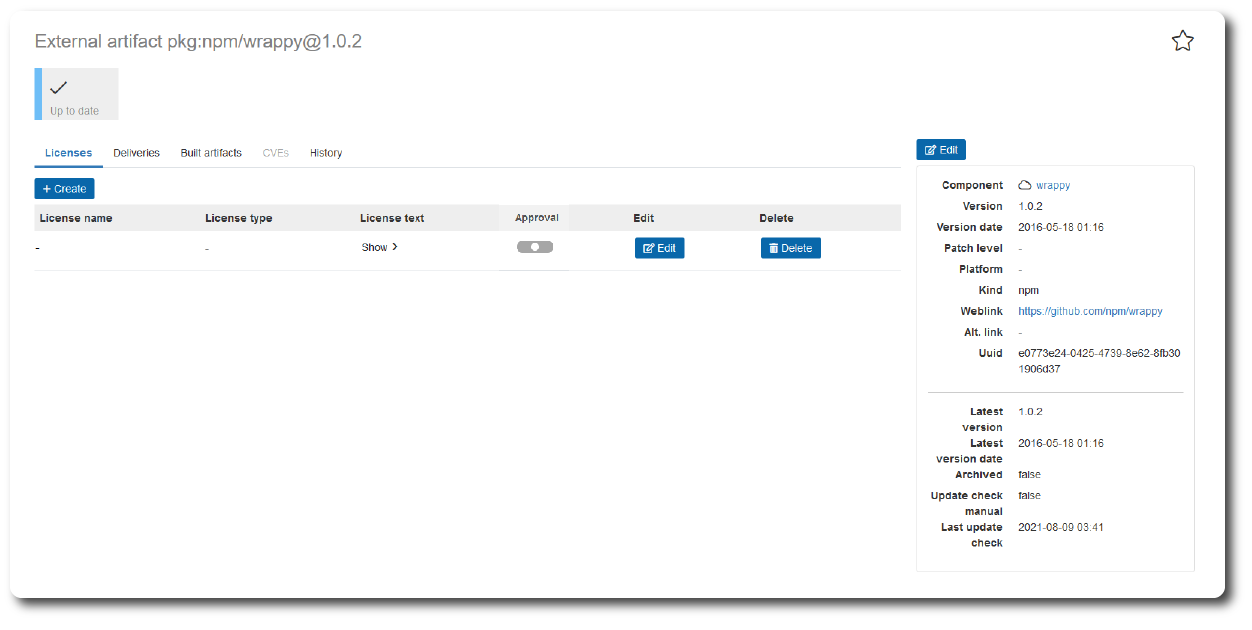Click the License name column header
The width and height of the screenshot is (1252, 630).
coord(76,218)
